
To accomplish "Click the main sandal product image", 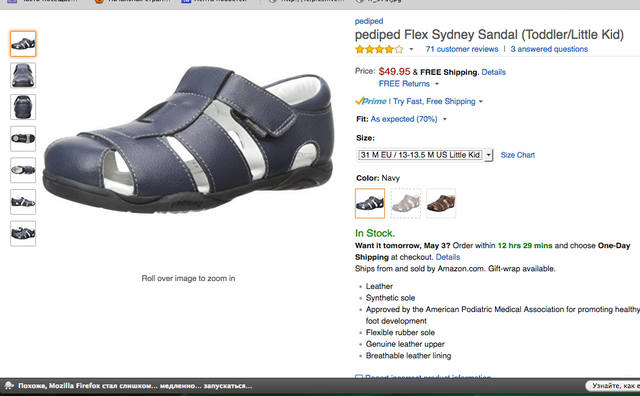I will (188, 139).
